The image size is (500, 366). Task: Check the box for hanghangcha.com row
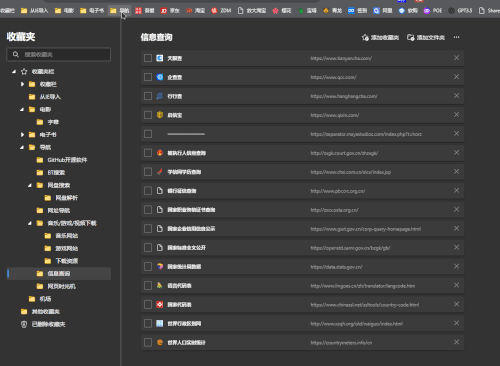point(148,96)
